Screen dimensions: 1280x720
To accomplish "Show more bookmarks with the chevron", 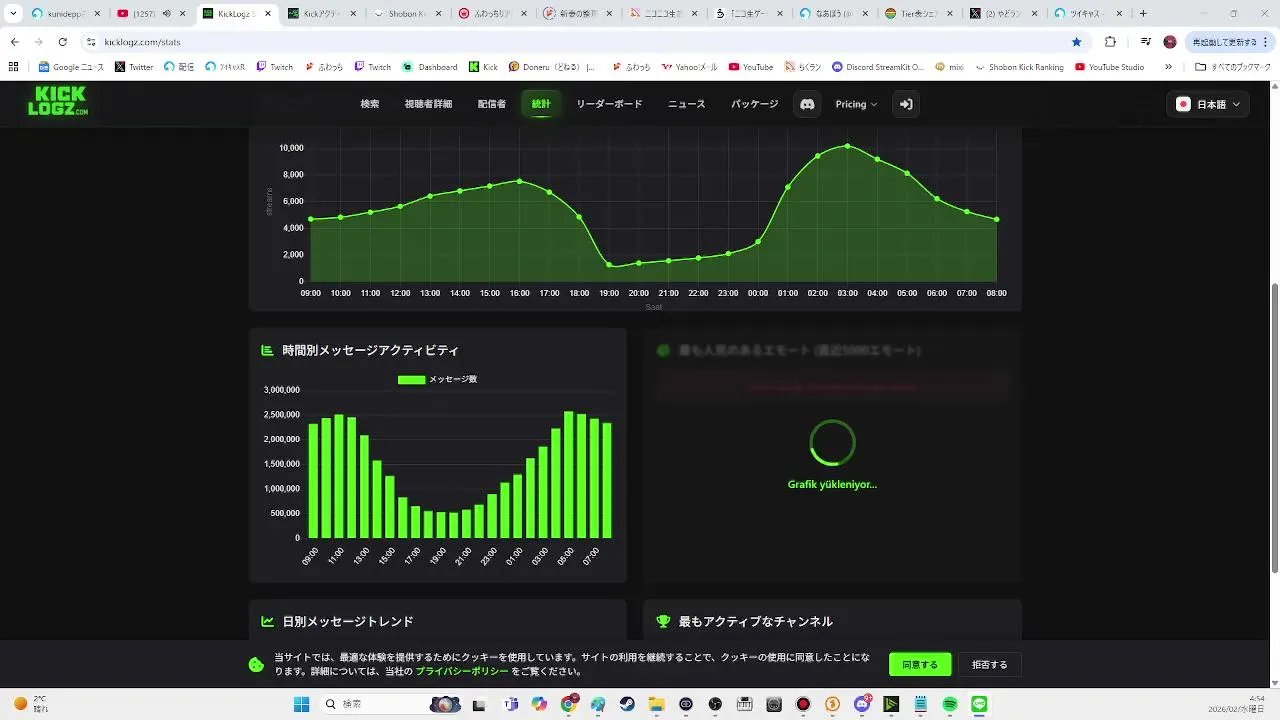I will click(1169, 67).
